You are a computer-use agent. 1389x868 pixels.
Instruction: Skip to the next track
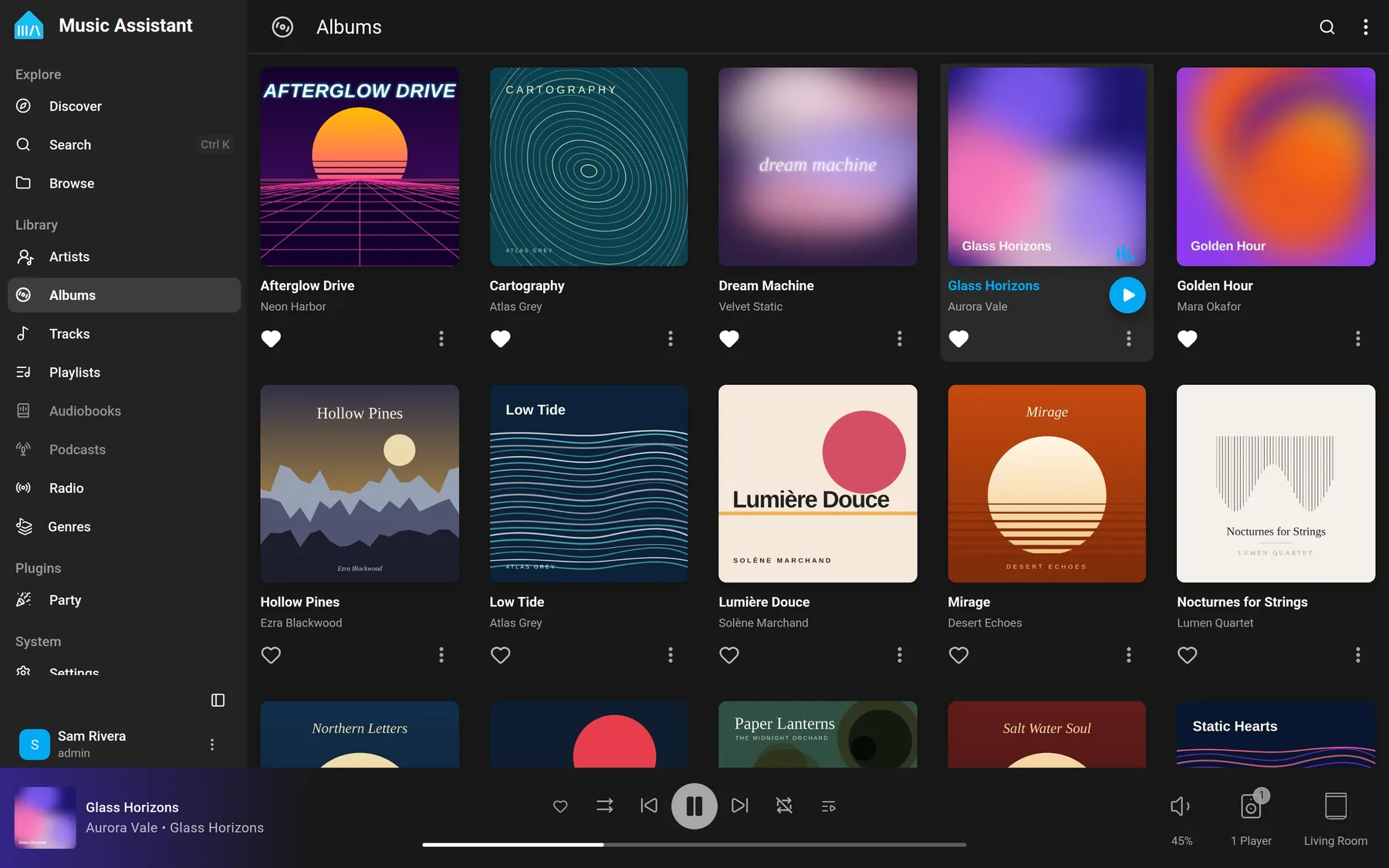739,806
